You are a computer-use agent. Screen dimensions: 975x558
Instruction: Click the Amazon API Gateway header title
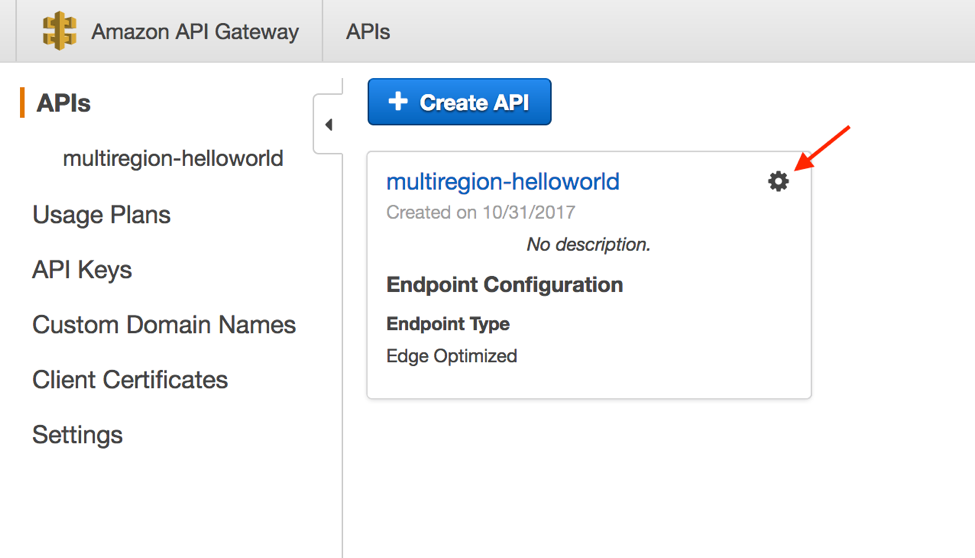point(195,32)
